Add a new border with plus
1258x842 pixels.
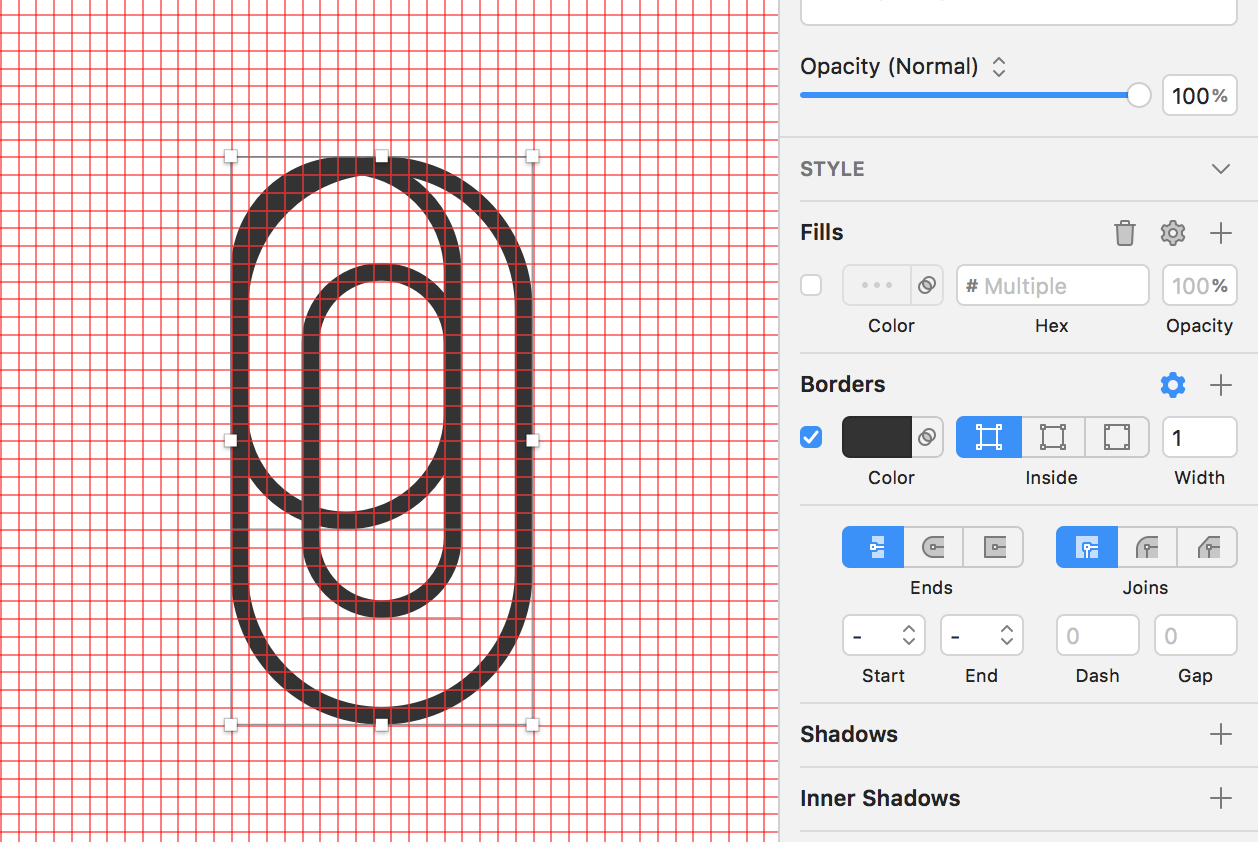1221,385
